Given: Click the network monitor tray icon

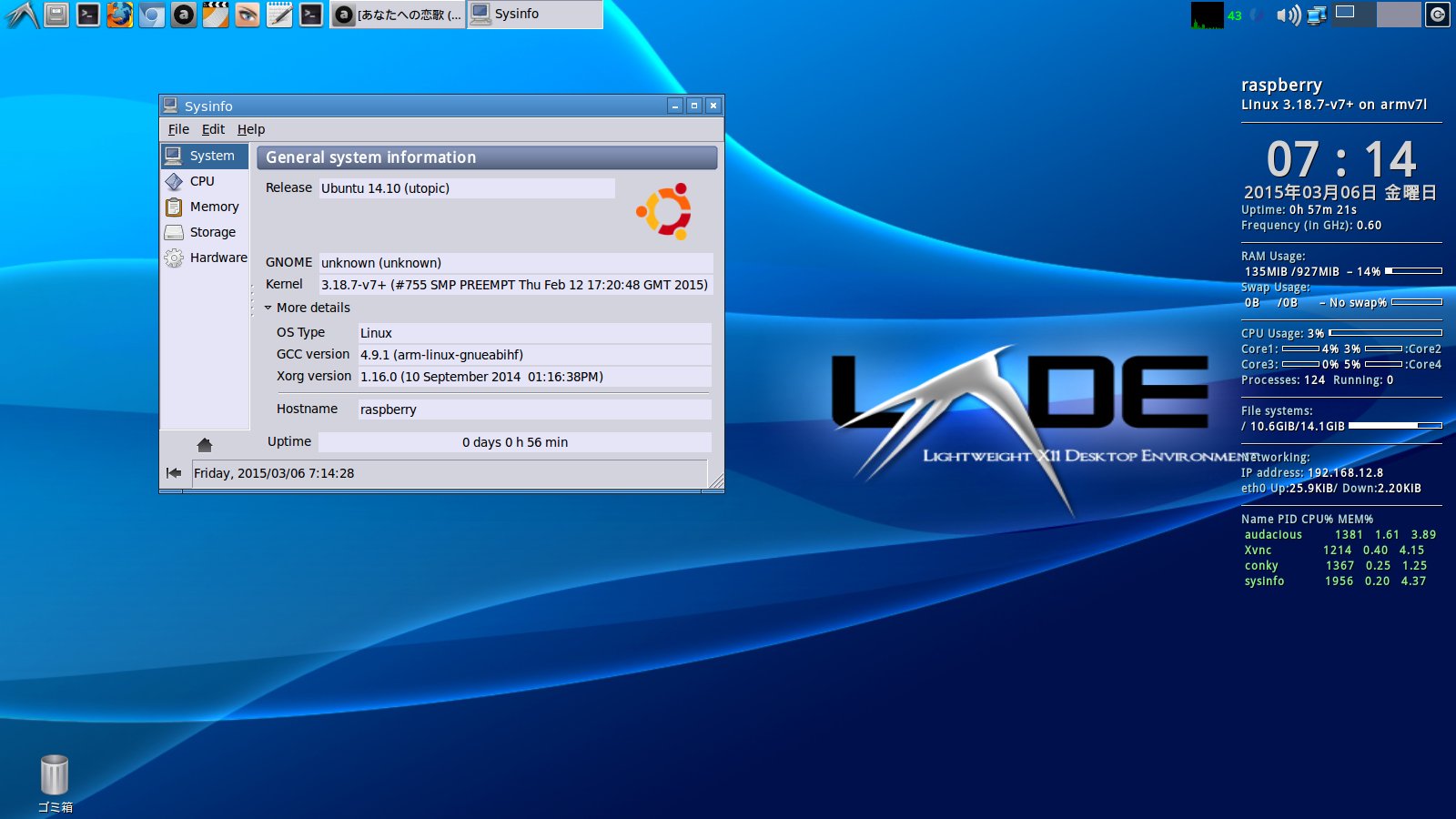Looking at the screenshot, I should pyautogui.click(x=1317, y=15).
